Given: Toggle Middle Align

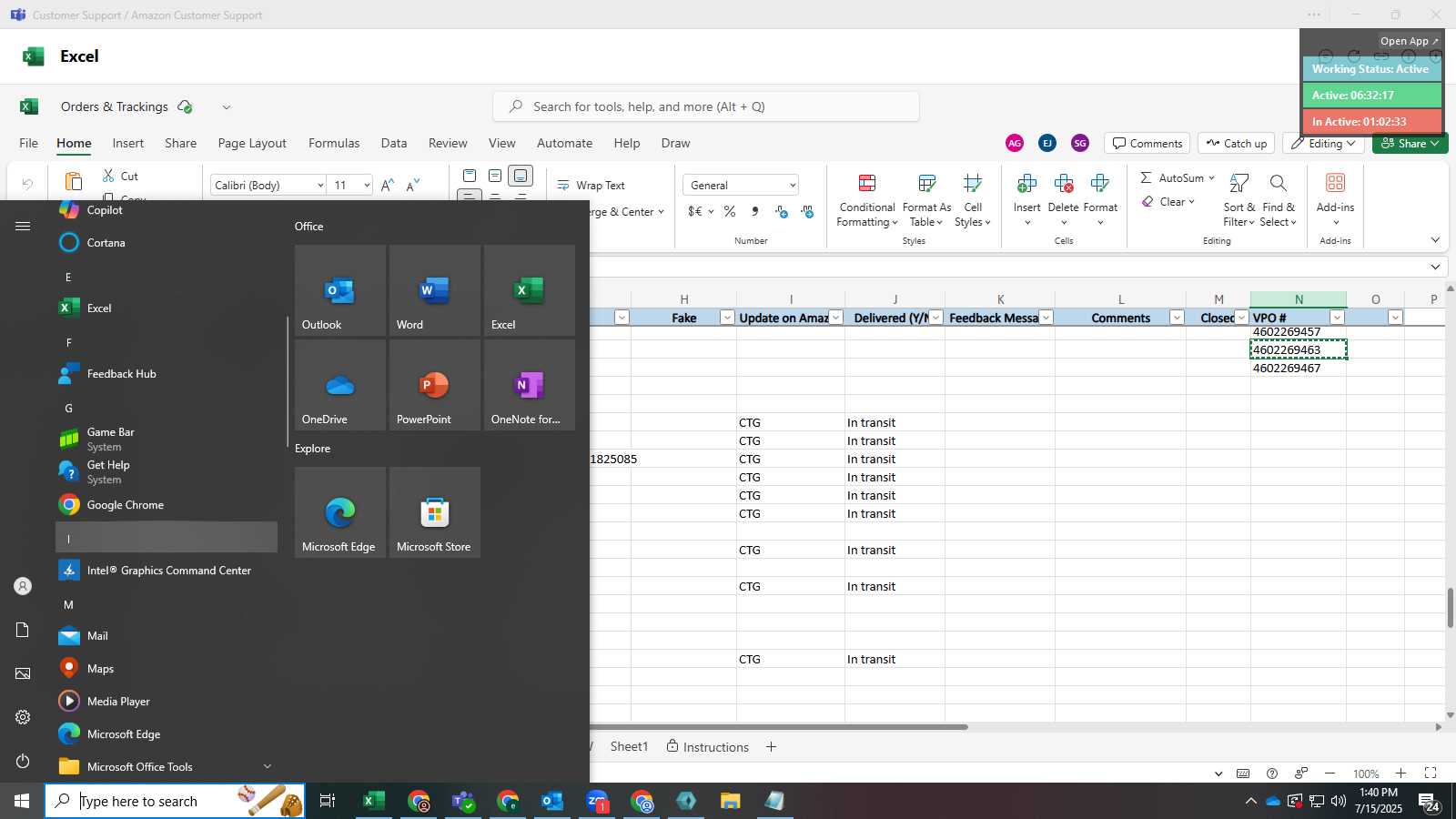Looking at the screenshot, I should tap(495, 176).
